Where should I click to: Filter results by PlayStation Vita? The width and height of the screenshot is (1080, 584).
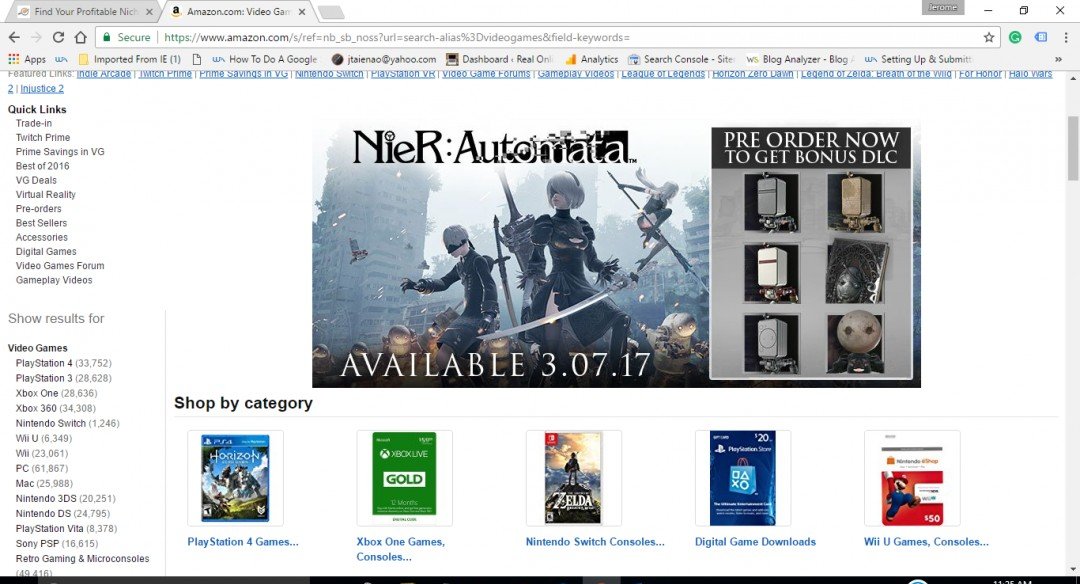tap(50, 529)
